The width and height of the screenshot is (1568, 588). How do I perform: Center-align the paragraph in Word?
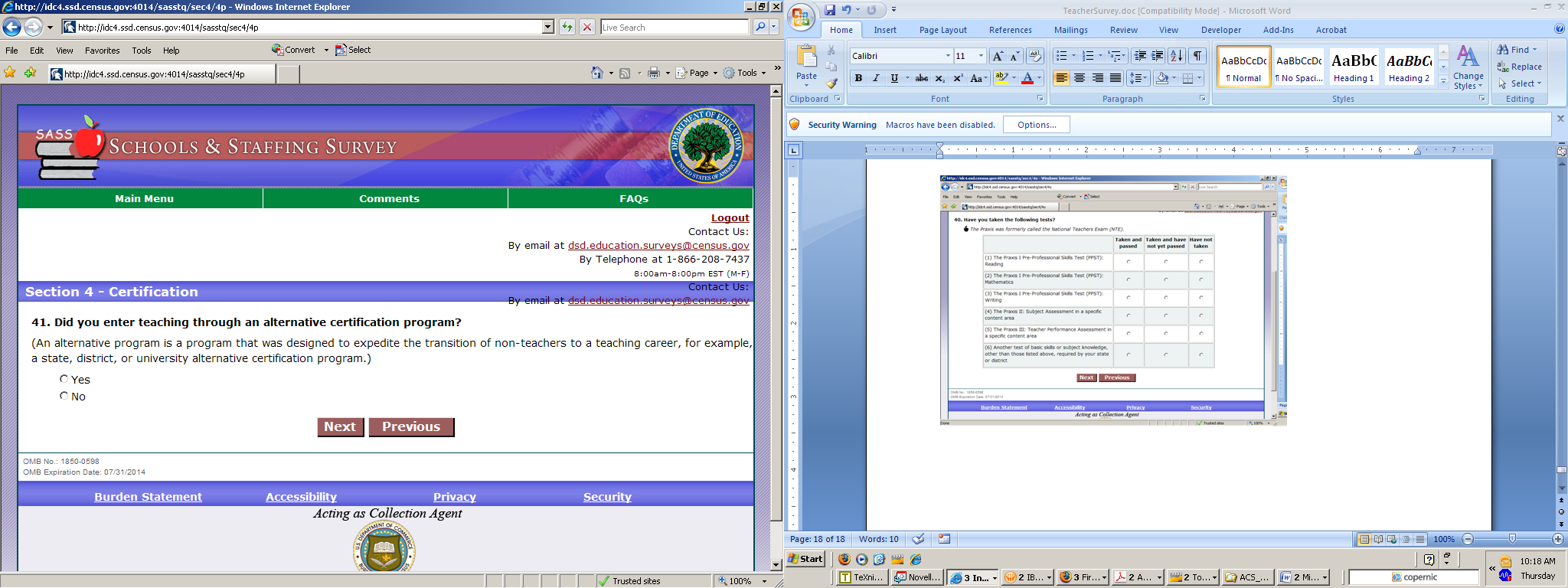tap(1080, 78)
